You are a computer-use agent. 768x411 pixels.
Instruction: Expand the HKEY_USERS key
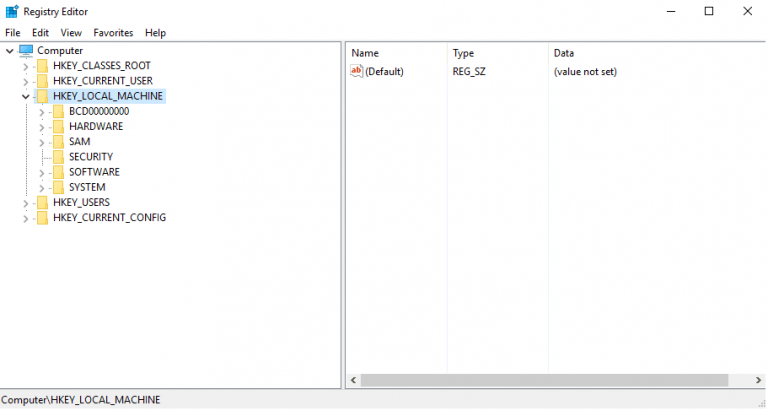click(25, 203)
